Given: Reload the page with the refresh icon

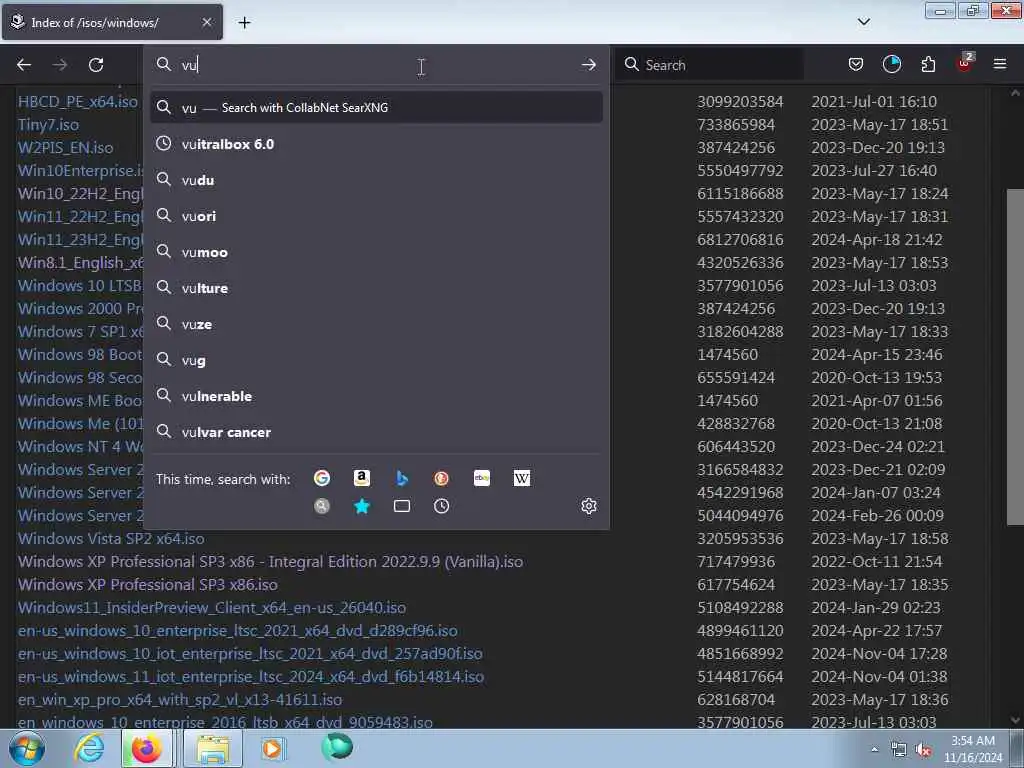Looking at the screenshot, I should pos(96,65).
